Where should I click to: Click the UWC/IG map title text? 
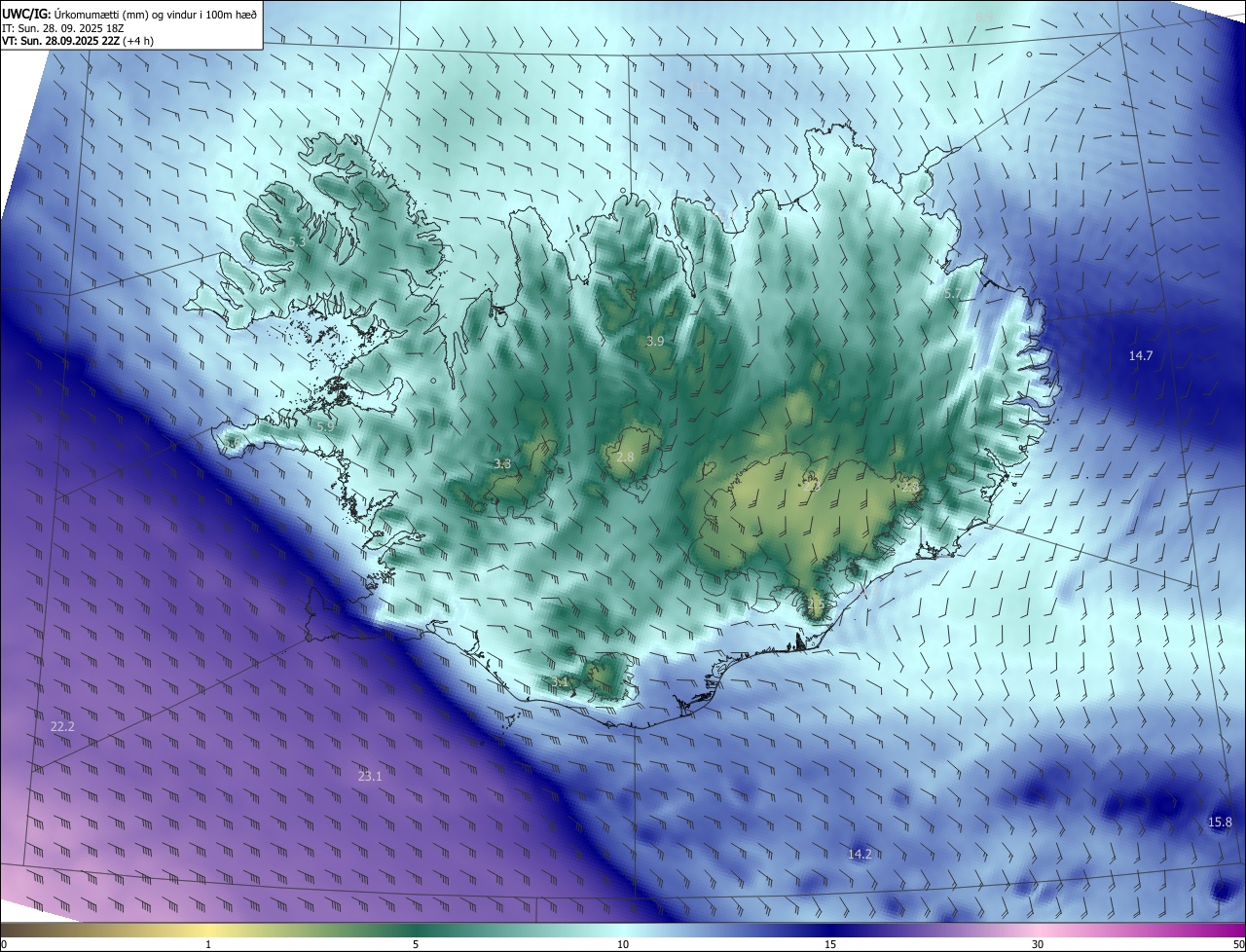129,14
